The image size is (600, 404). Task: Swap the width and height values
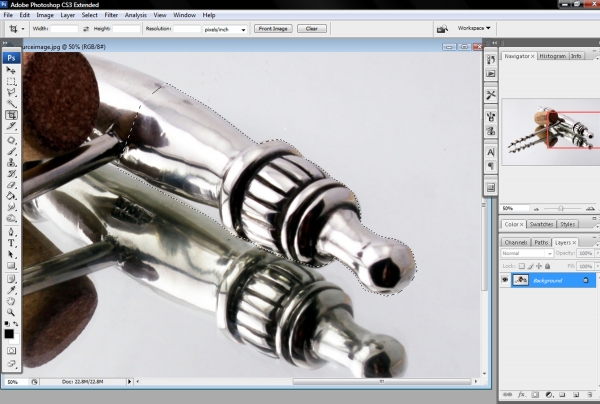(x=86, y=29)
